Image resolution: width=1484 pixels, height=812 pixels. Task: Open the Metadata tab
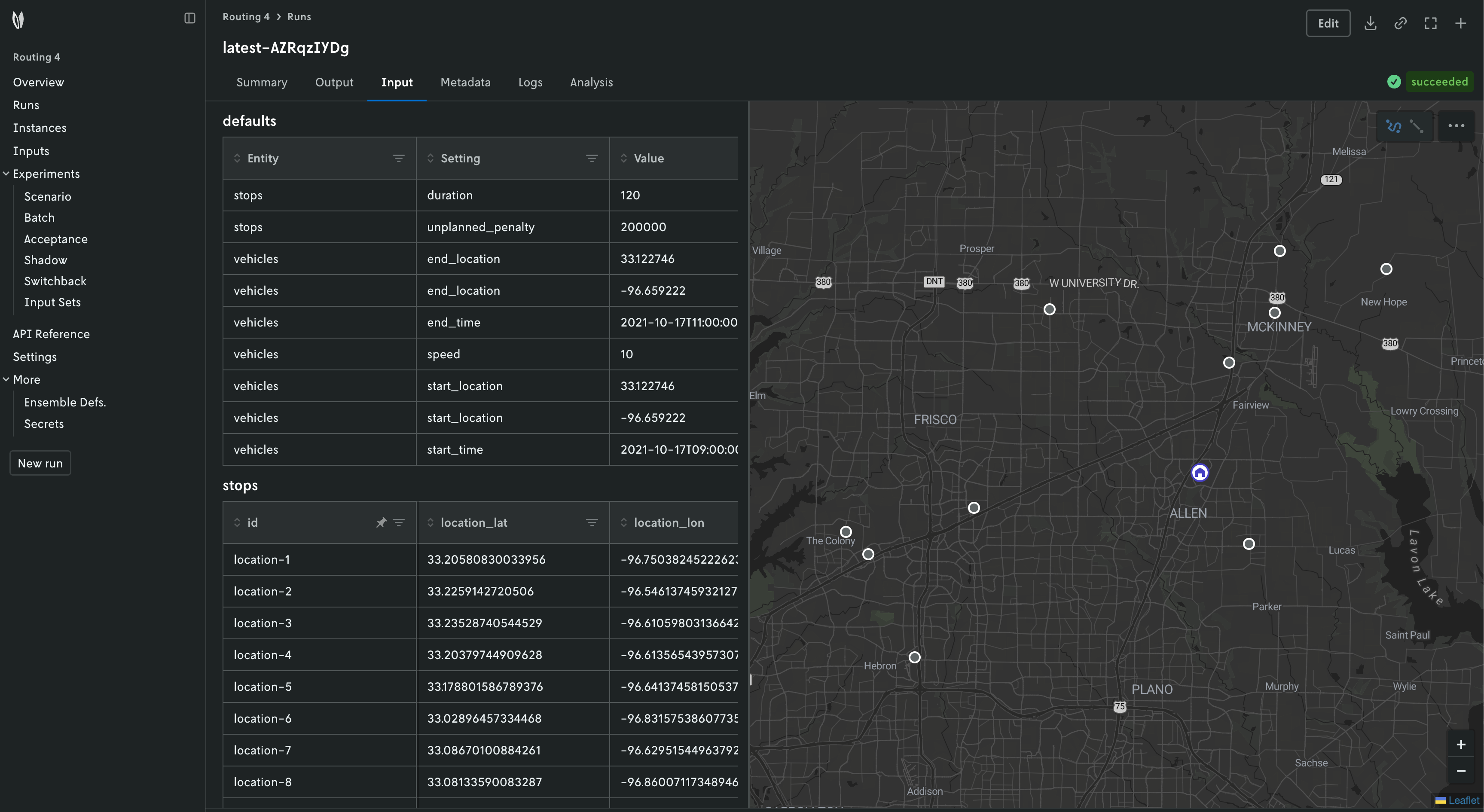coord(465,82)
